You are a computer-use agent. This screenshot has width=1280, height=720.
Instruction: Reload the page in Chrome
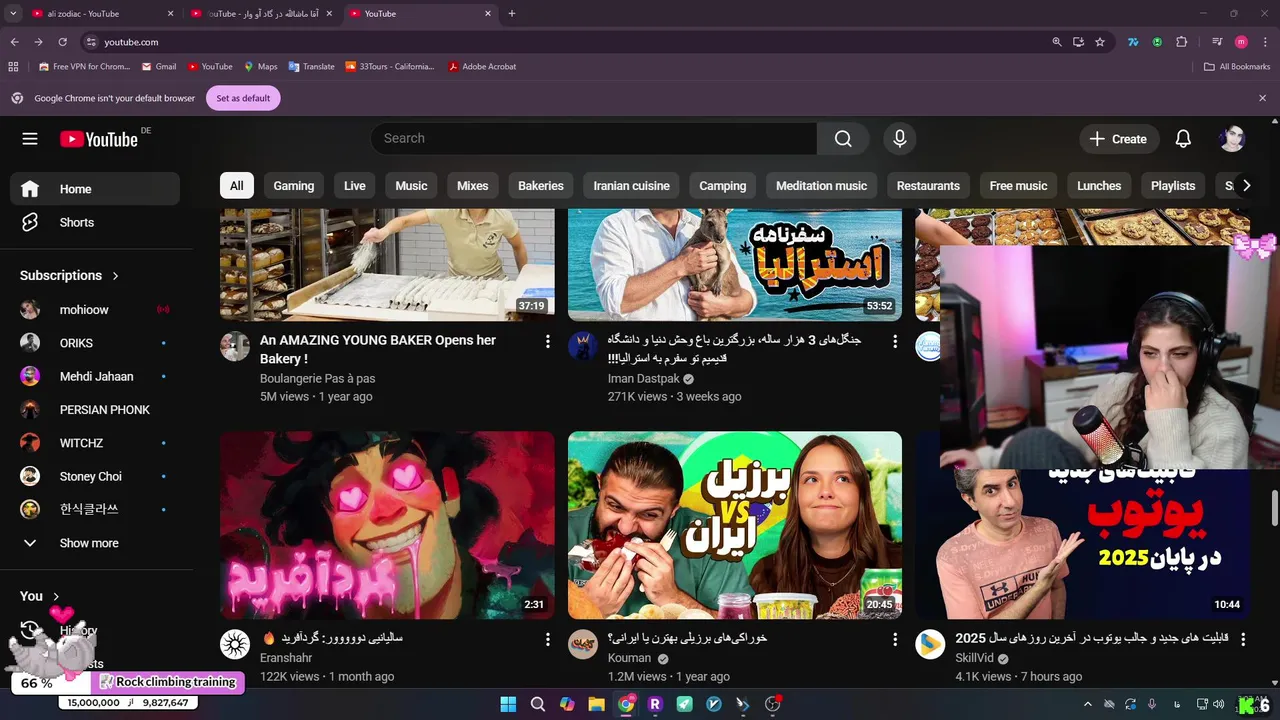point(62,42)
